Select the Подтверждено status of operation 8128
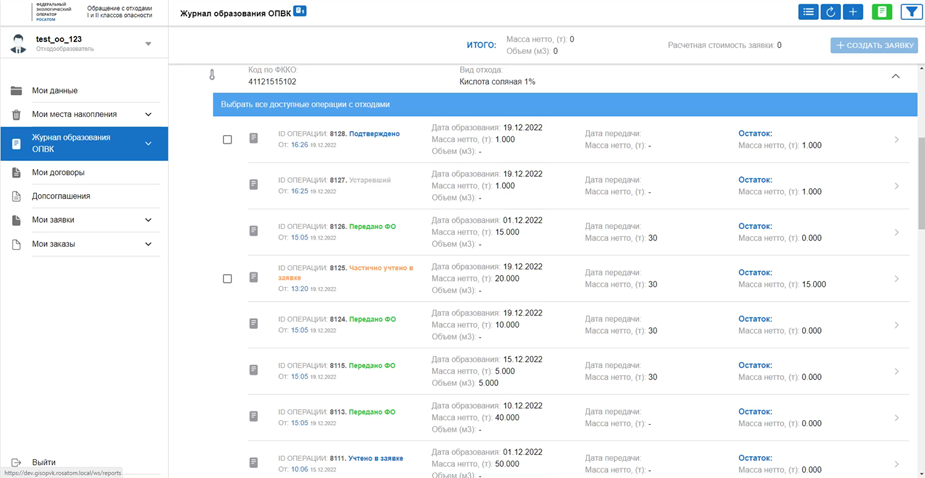925x478 pixels. pos(375,134)
